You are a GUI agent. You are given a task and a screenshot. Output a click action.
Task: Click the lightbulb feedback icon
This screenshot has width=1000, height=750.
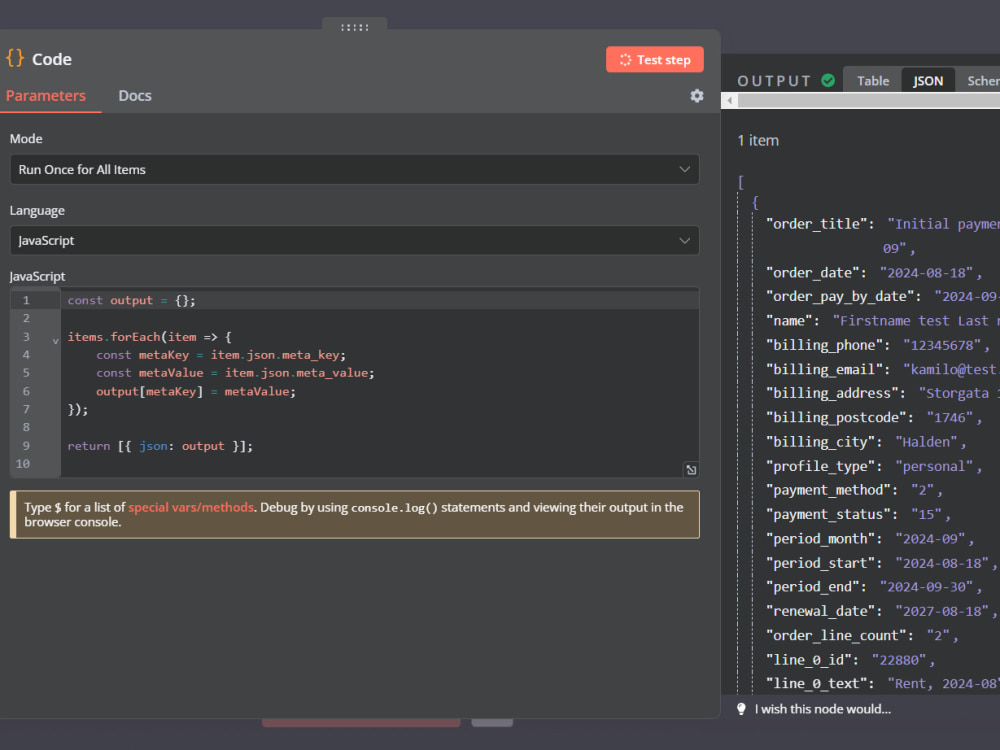pos(741,709)
